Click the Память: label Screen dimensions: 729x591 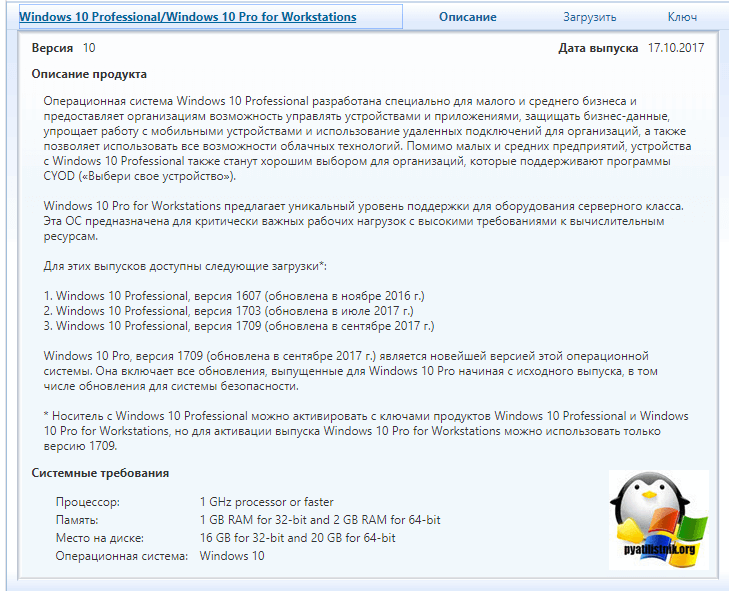coord(77,520)
